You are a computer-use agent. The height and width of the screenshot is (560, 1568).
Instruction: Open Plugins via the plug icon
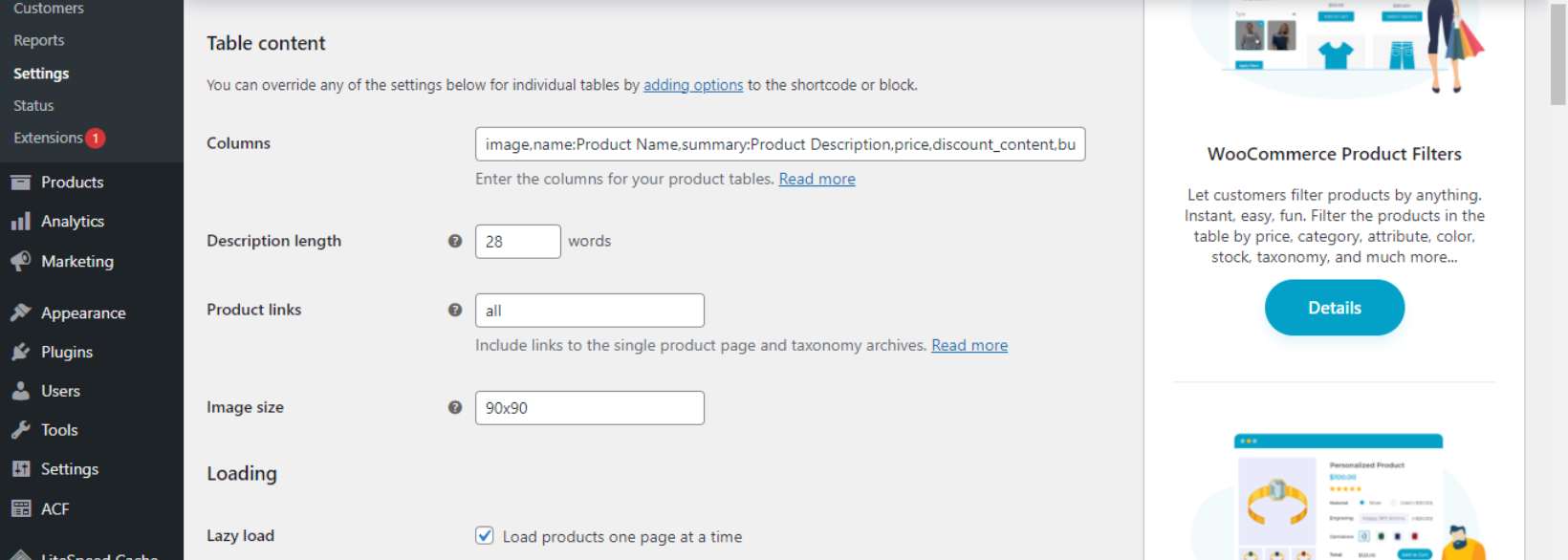pyautogui.click(x=23, y=352)
